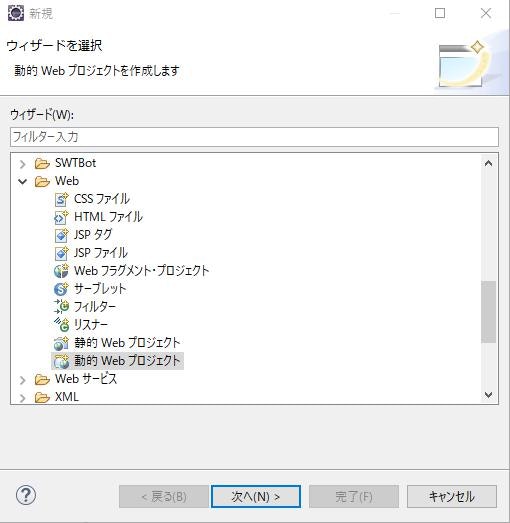The width and height of the screenshot is (510, 523).
Task: Click the Eclipse icon in title bar
Action: [x=16, y=13]
